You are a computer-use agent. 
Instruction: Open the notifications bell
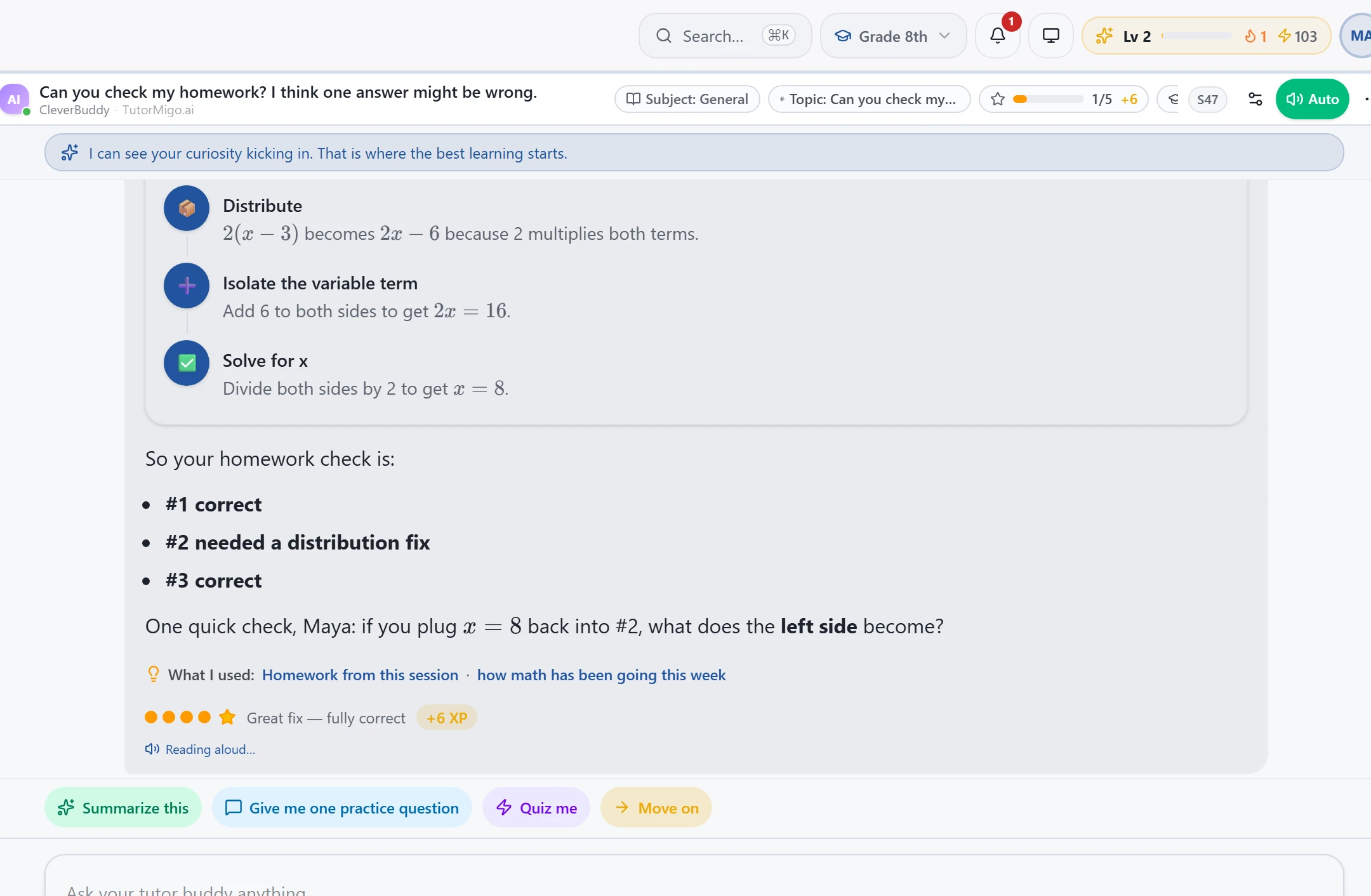(x=997, y=36)
